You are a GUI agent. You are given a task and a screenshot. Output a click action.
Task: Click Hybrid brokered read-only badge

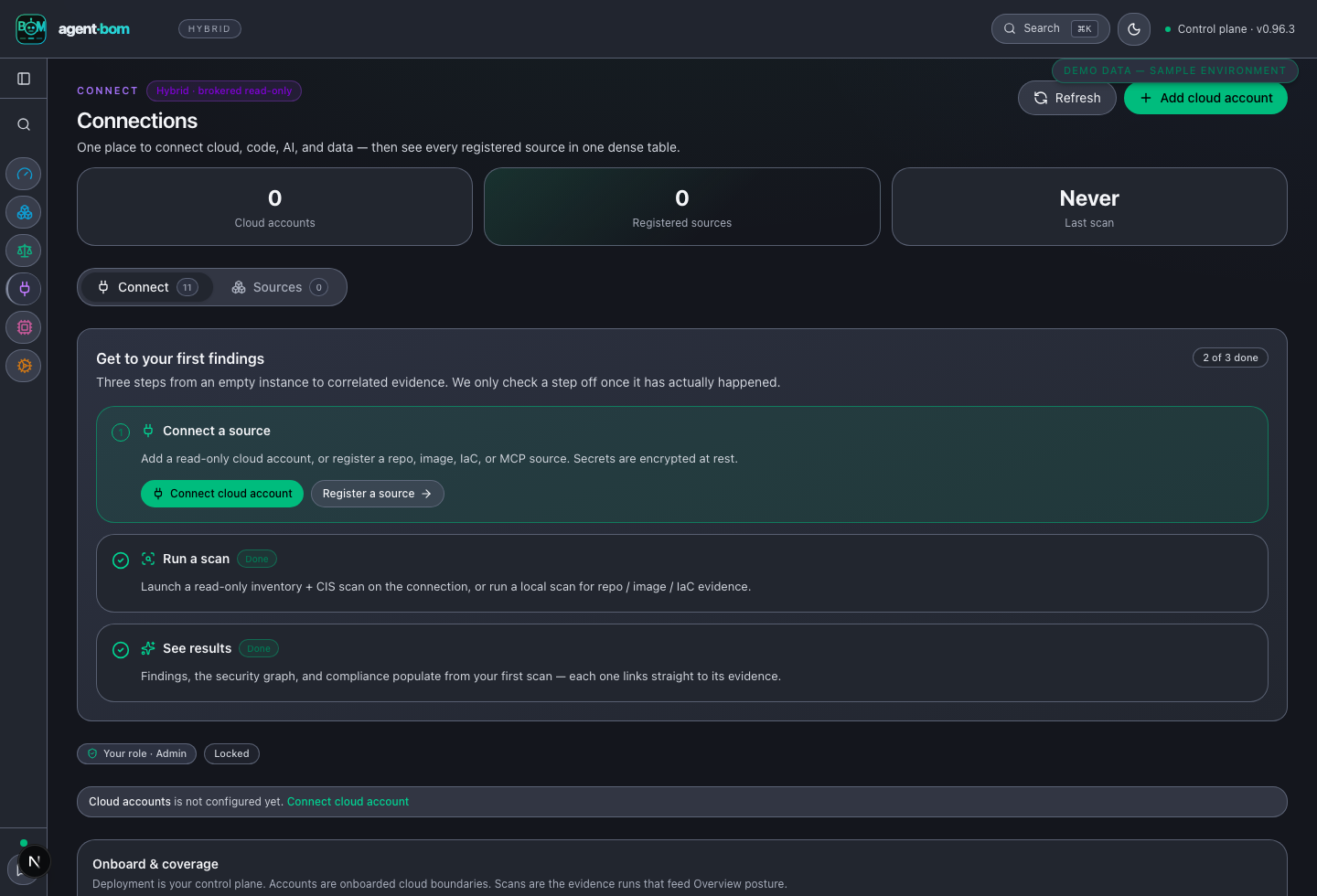pos(224,91)
